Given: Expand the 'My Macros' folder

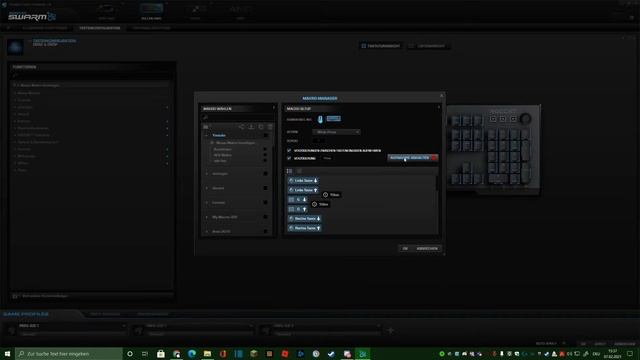Looking at the screenshot, I should point(207,217).
